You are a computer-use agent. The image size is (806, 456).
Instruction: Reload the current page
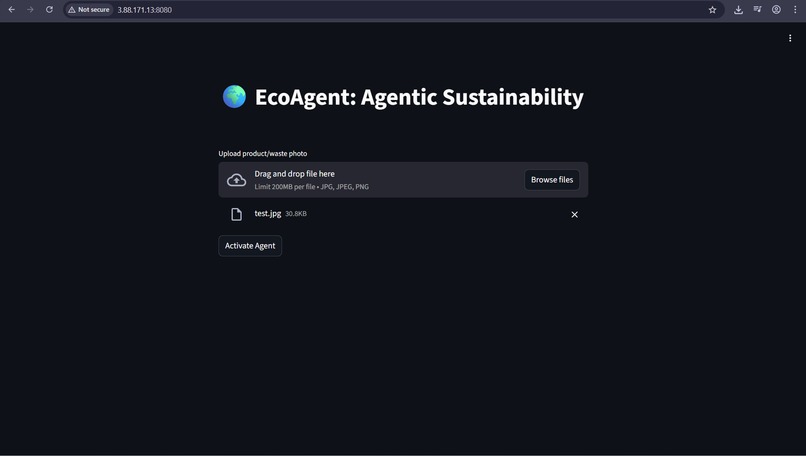click(49, 10)
